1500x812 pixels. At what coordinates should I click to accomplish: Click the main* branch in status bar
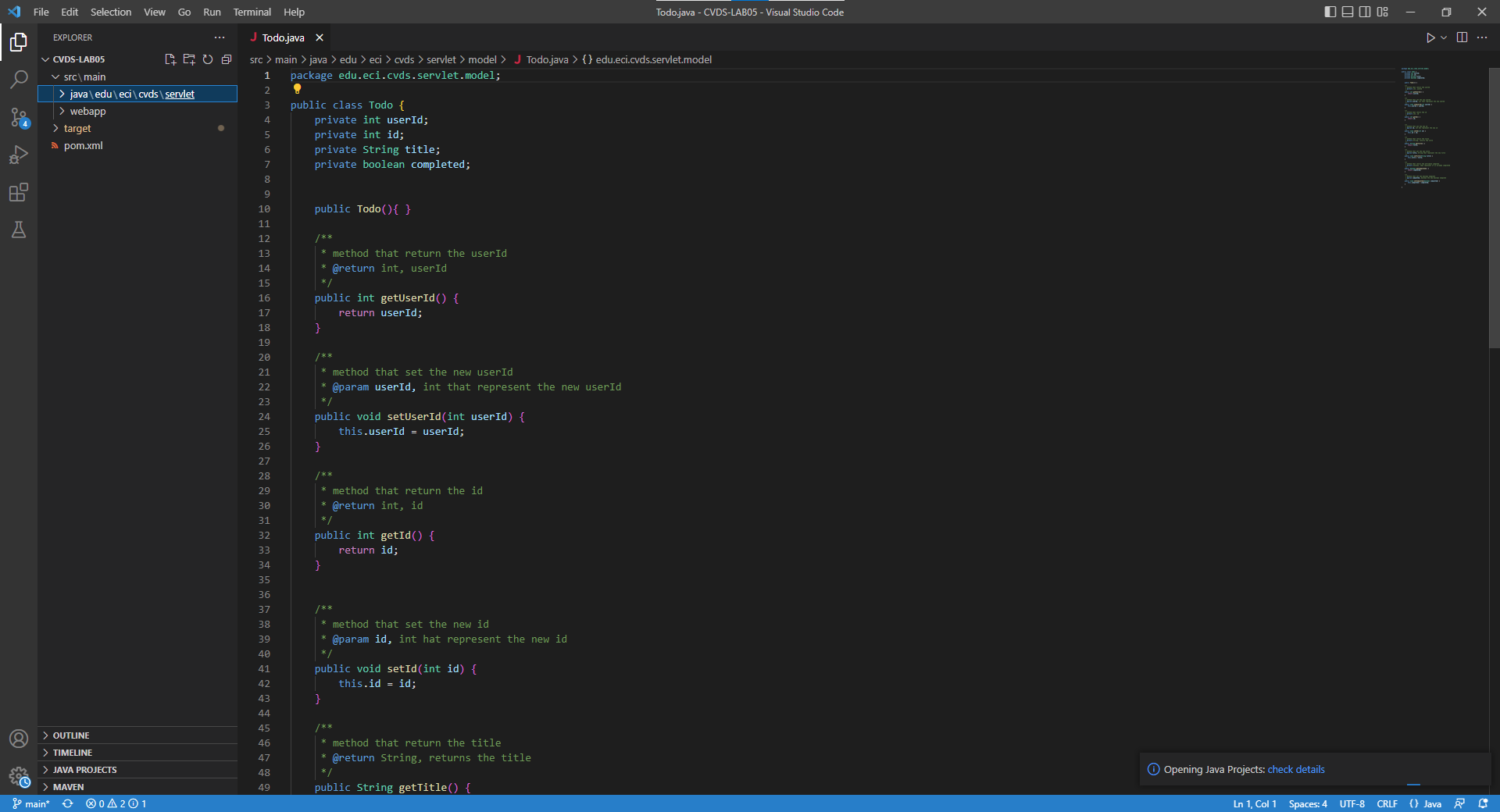coord(31,803)
